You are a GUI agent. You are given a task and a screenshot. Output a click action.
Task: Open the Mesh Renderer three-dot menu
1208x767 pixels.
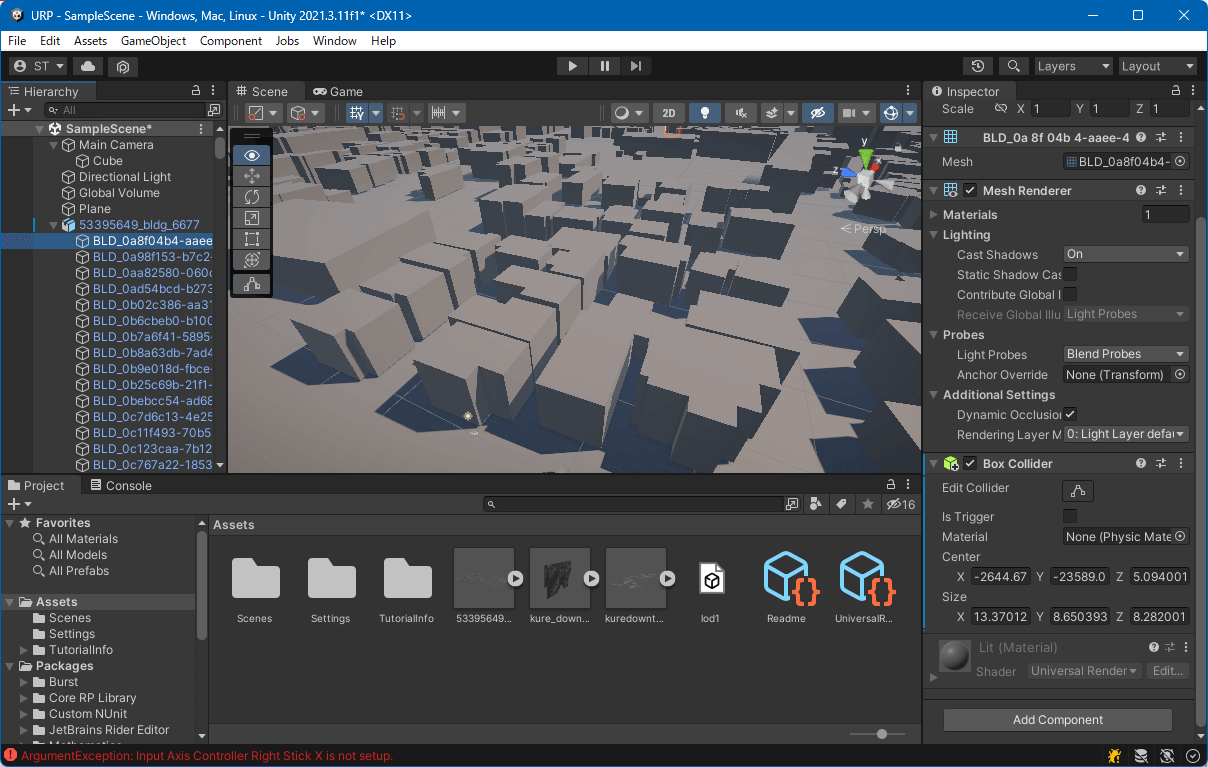click(x=1181, y=191)
